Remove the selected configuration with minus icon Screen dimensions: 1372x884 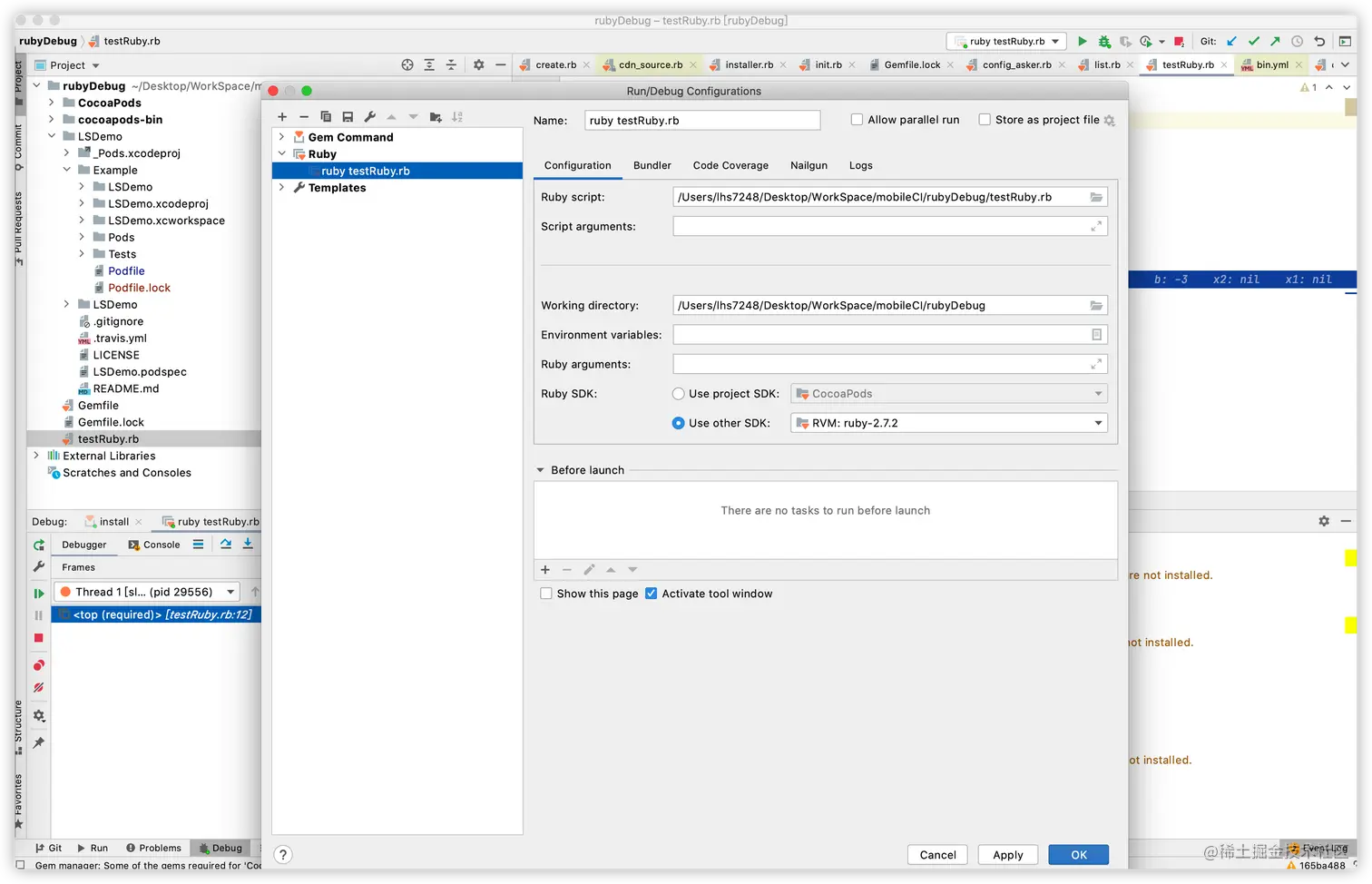tap(304, 117)
